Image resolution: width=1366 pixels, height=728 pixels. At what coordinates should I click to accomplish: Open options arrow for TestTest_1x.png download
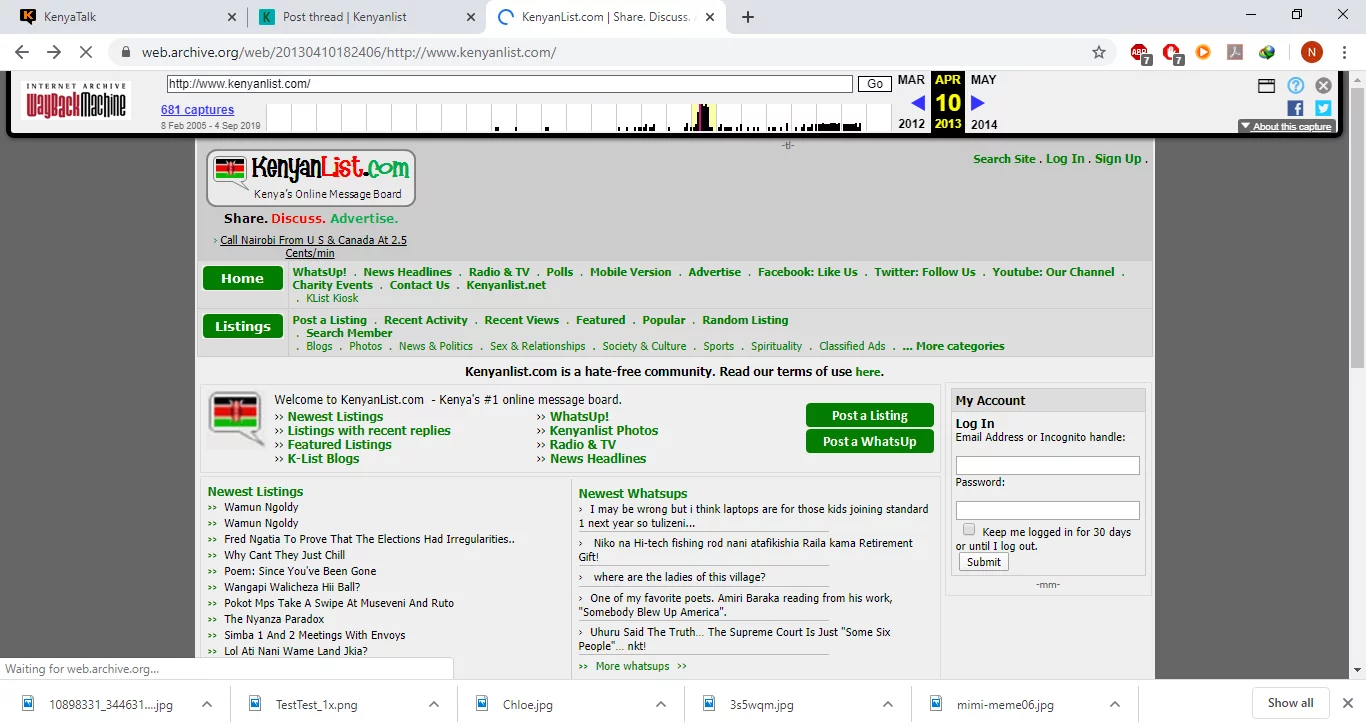[434, 704]
